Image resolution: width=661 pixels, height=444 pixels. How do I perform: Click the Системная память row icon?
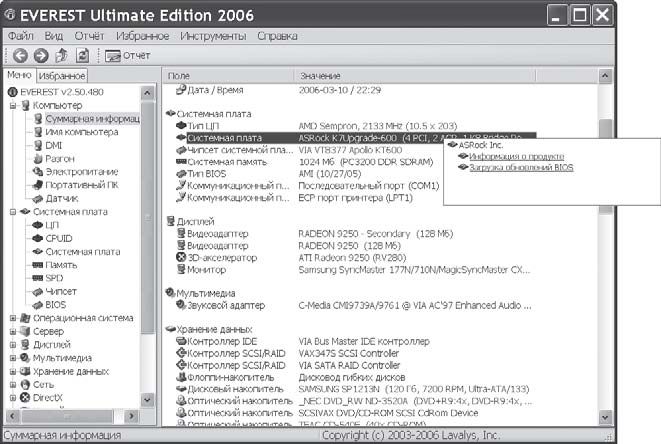click(181, 161)
